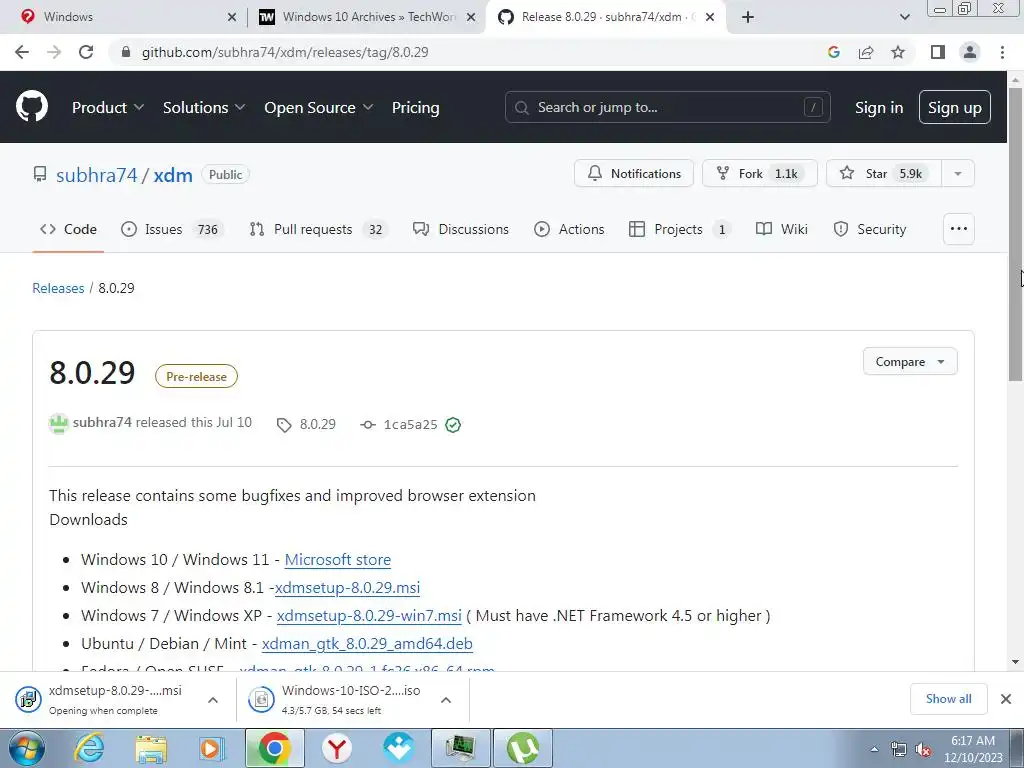Open the Pull requests tab
This screenshot has height=768, width=1024.
point(319,229)
